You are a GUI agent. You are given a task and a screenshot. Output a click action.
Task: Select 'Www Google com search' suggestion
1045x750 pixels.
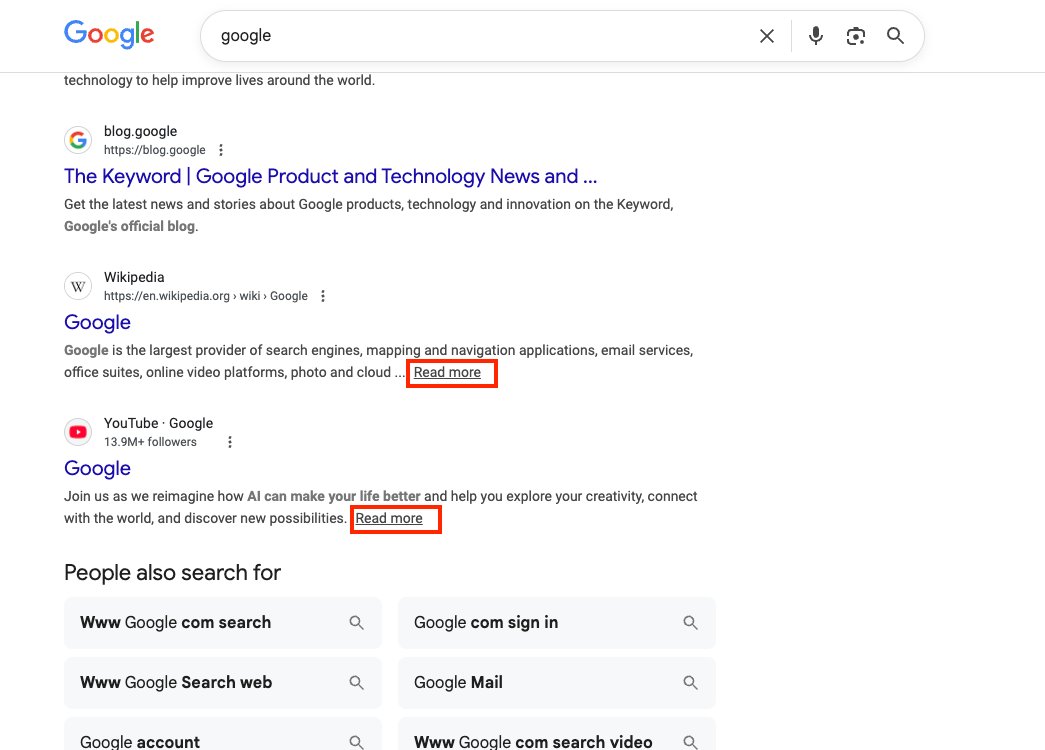click(x=222, y=623)
